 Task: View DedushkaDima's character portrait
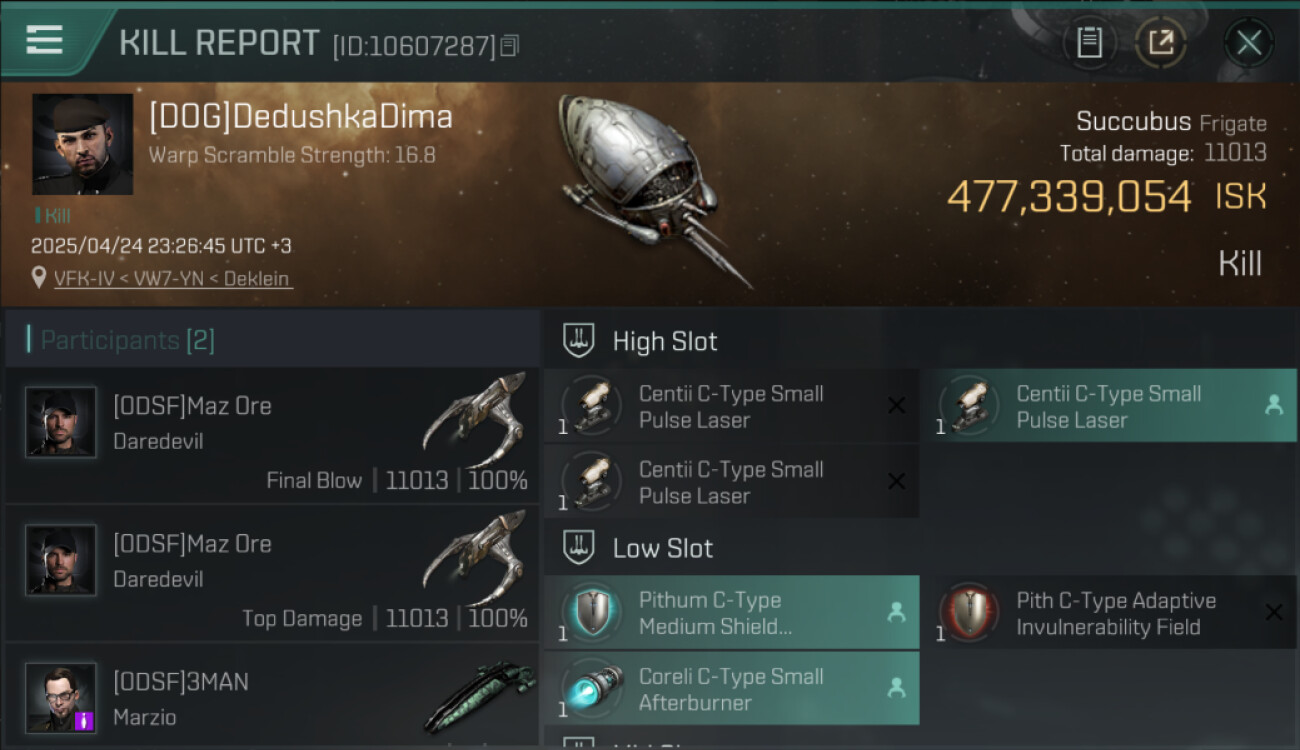[x=83, y=144]
